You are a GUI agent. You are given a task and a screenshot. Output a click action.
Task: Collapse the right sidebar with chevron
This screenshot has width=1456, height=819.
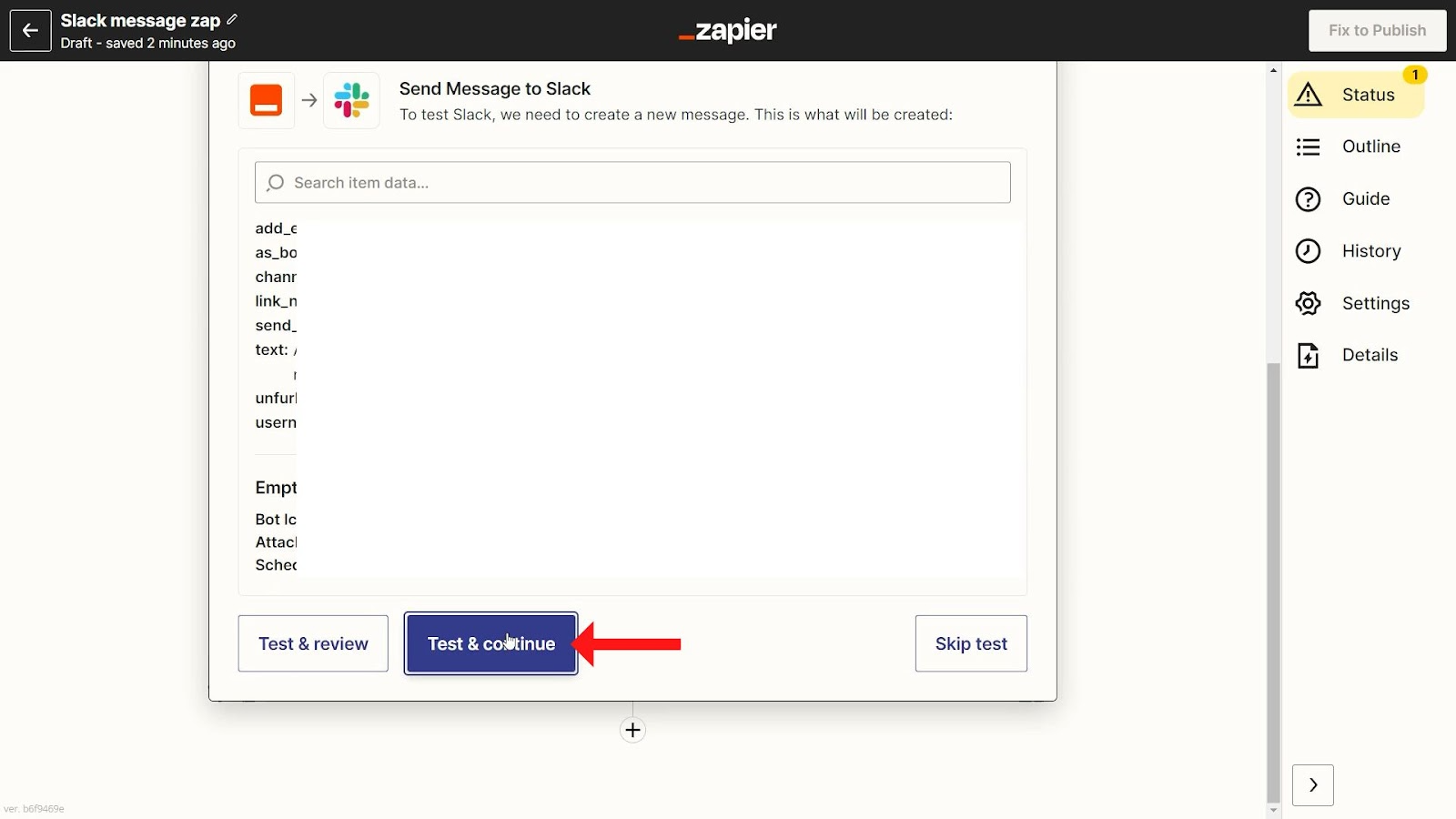pos(1313,785)
